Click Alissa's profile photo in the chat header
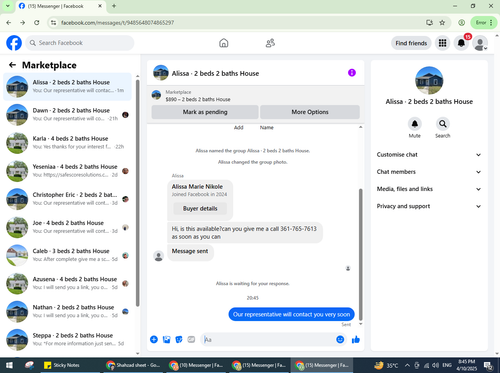Image resolution: width=500 pixels, height=373 pixels. [x=161, y=73]
